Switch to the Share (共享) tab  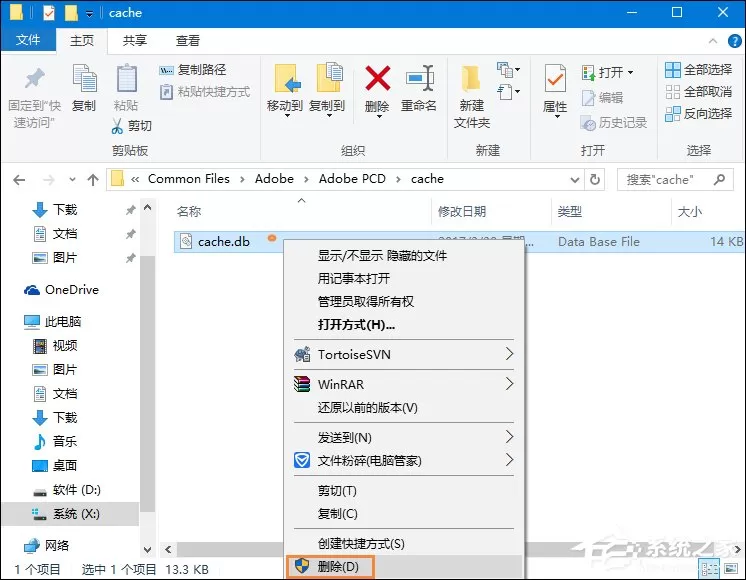coord(135,40)
